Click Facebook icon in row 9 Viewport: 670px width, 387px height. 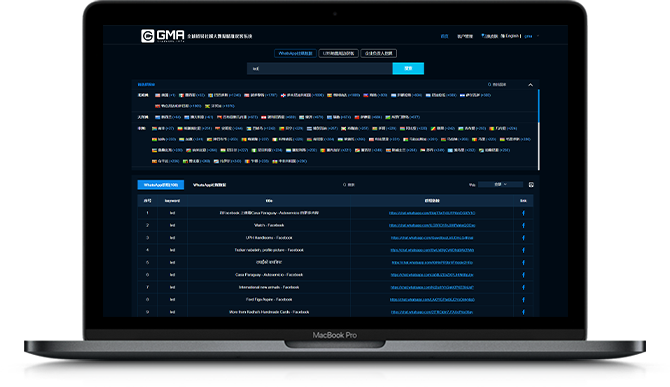523,312
